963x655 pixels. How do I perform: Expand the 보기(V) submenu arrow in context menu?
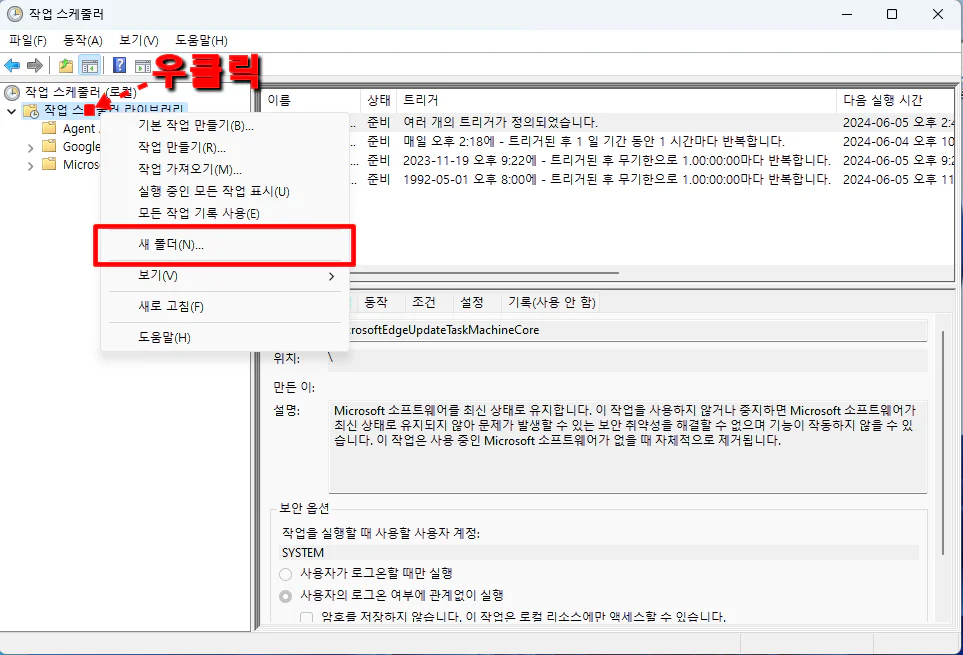[x=331, y=276]
